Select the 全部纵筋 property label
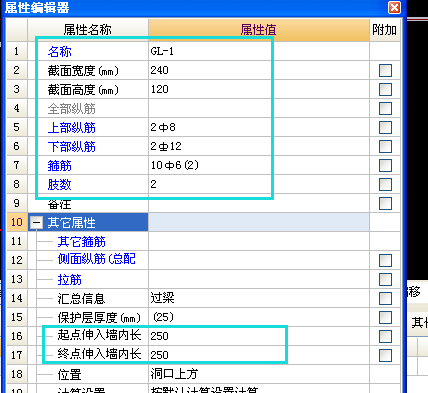 click(x=71, y=109)
